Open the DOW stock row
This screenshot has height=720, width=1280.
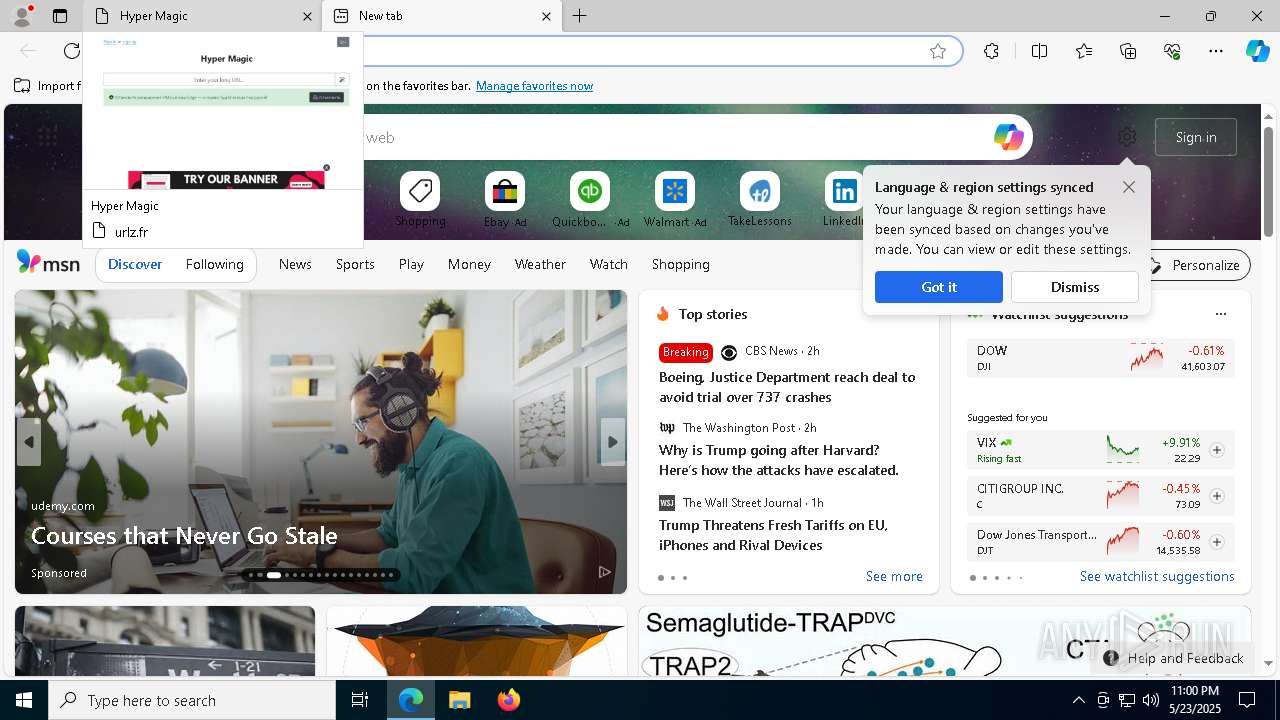[x=1101, y=358]
